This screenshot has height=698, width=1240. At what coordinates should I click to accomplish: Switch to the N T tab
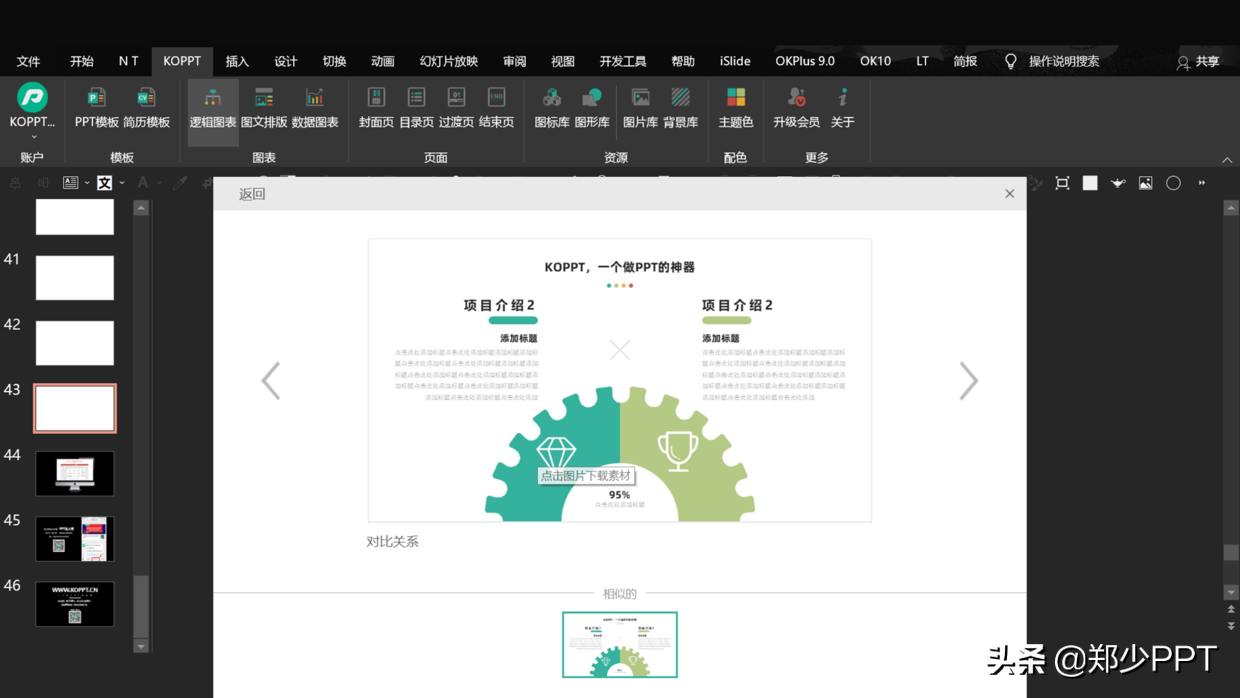tap(128, 62)
